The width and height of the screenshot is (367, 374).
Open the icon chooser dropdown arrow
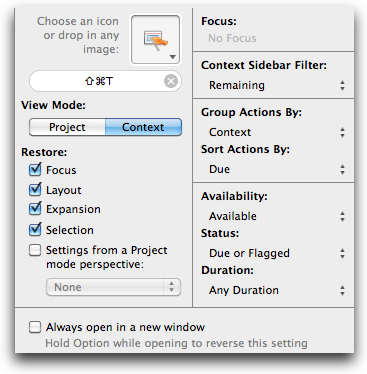tap(173, 57)
